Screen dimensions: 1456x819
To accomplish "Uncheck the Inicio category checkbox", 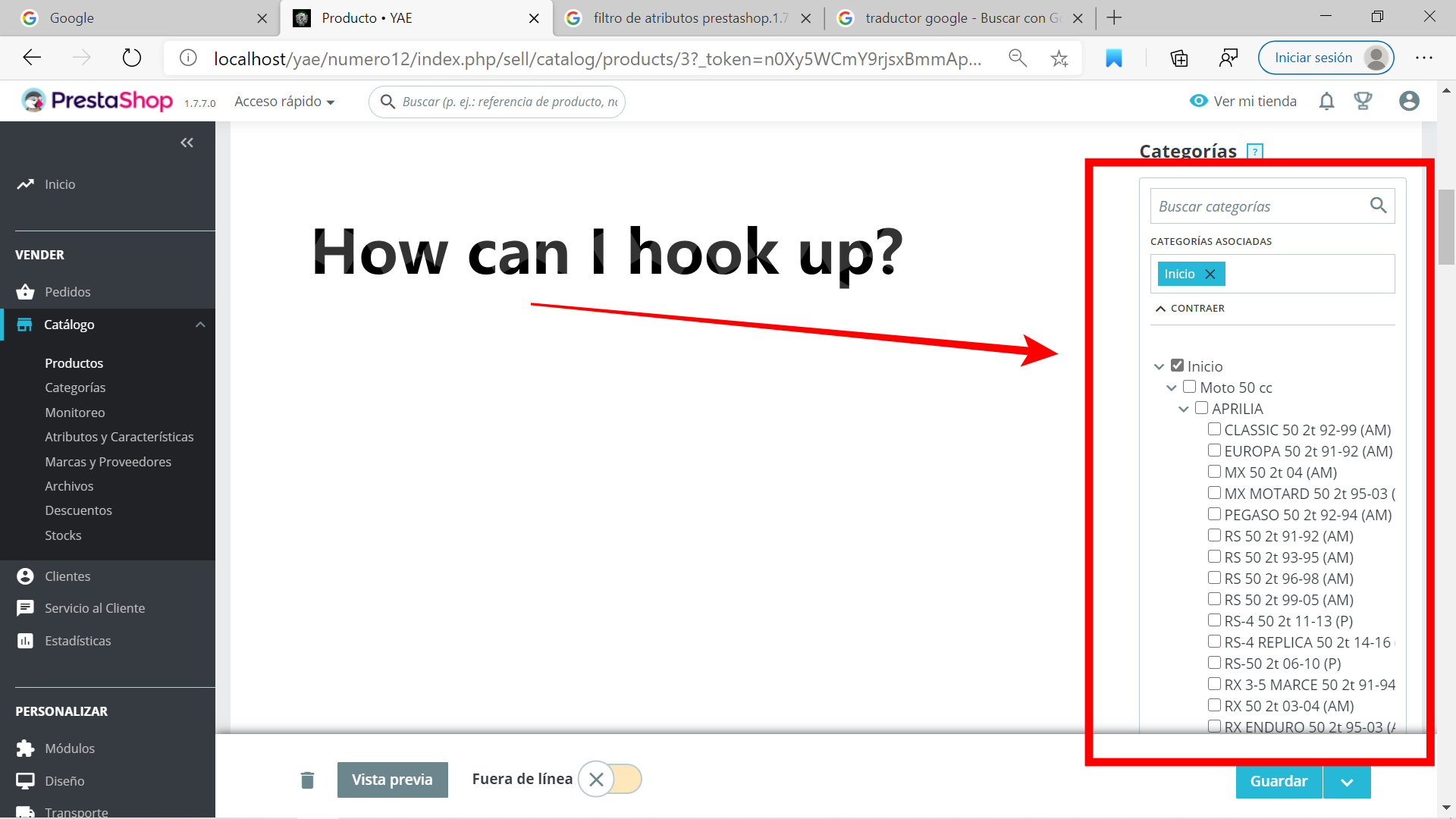I will [1177, 366].
